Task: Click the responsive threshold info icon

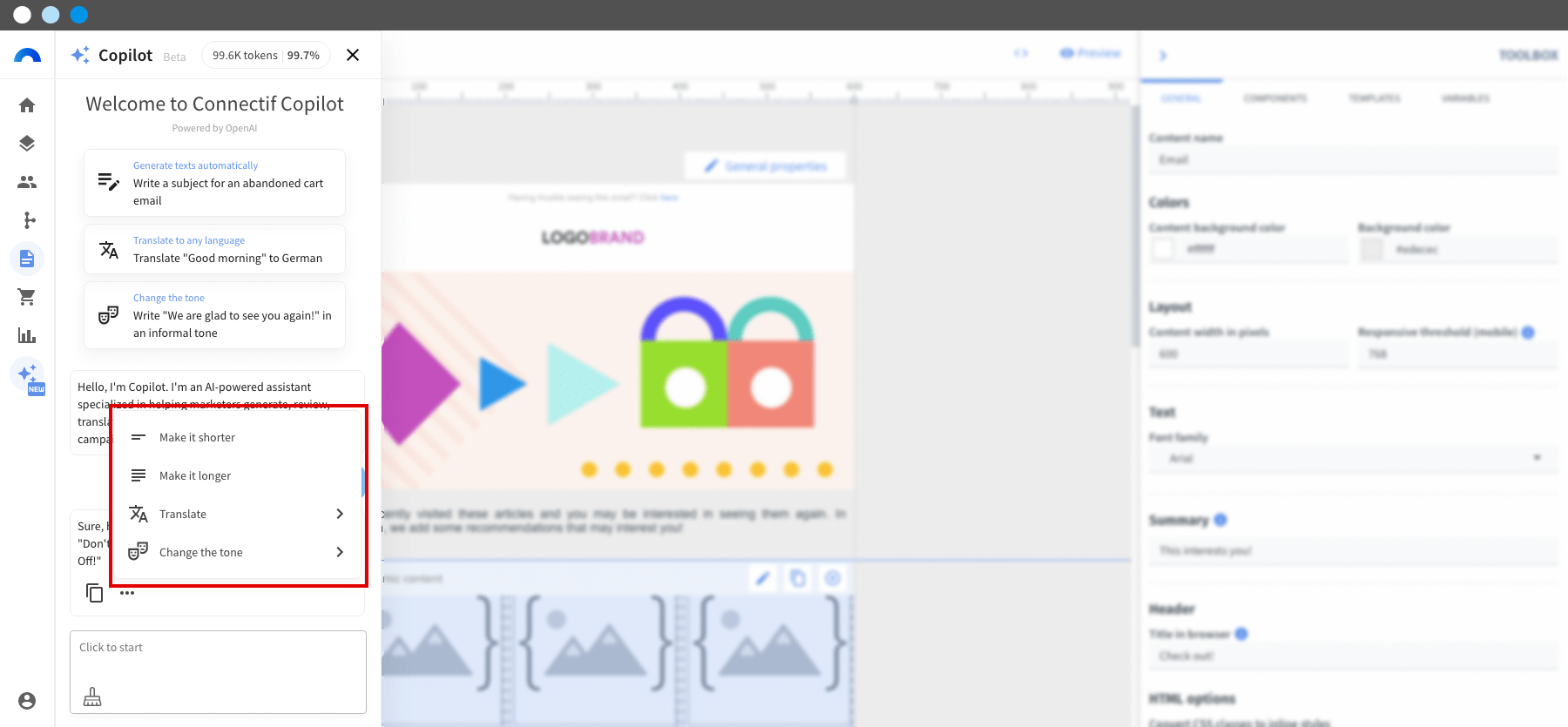Action: [1528, 332]
